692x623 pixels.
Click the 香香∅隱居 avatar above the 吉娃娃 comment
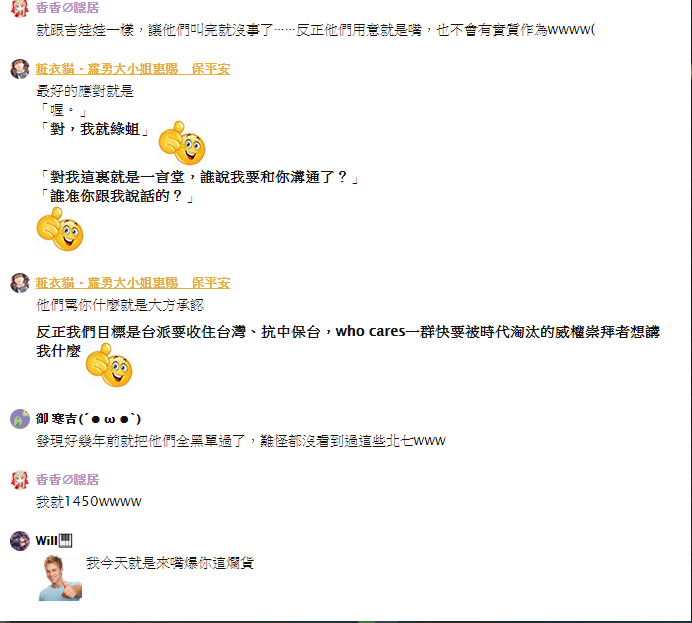19,8
